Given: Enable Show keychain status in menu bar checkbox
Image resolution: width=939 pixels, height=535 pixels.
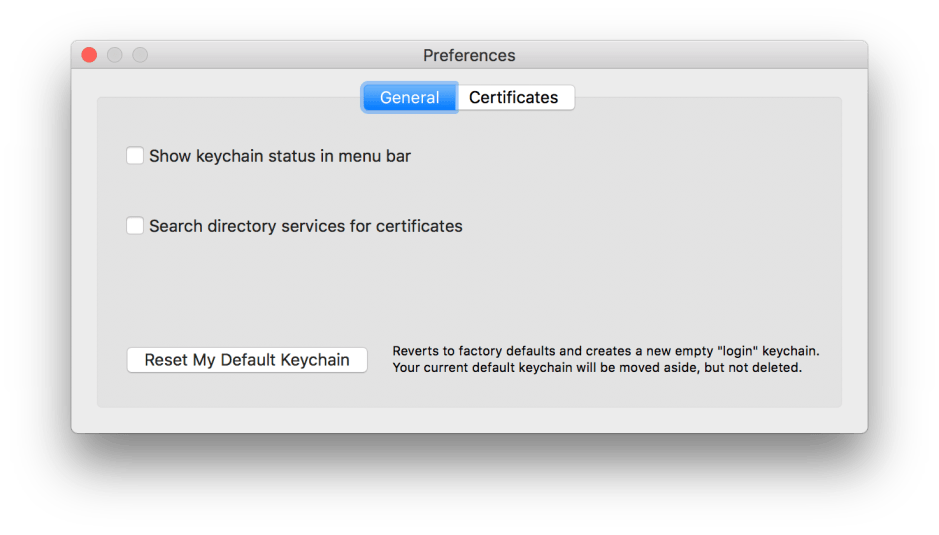Looking at the screenshot, I should click(135, 156).
